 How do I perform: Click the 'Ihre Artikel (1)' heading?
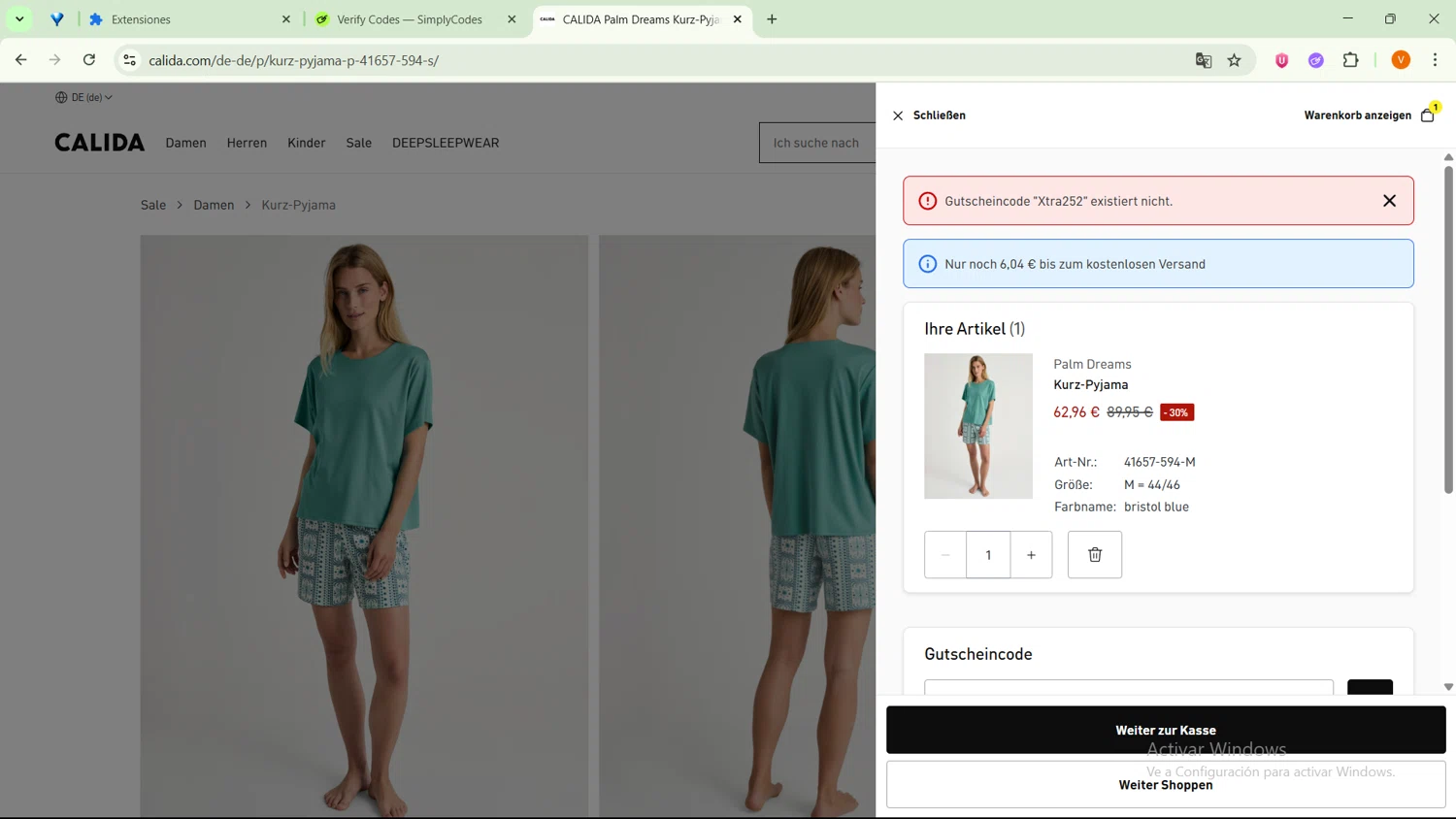click(975, 329)
